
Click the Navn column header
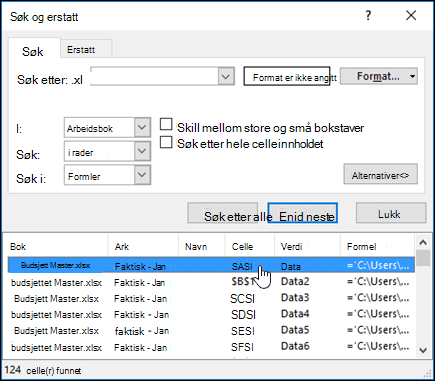(x=202, y=246)
